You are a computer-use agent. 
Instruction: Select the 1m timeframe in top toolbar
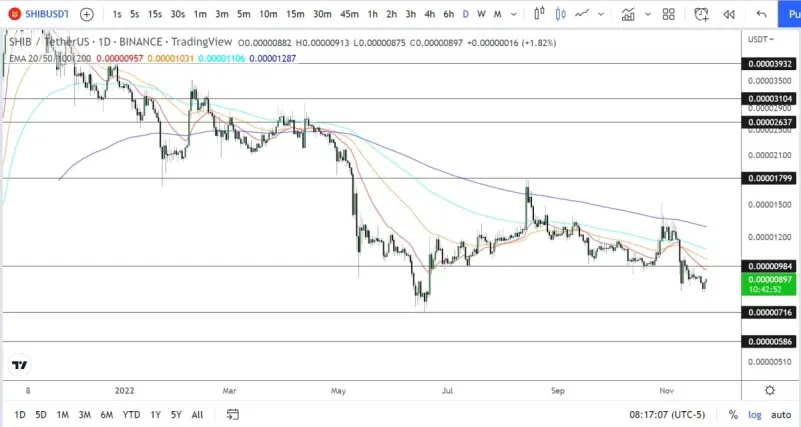pos(200,14)
